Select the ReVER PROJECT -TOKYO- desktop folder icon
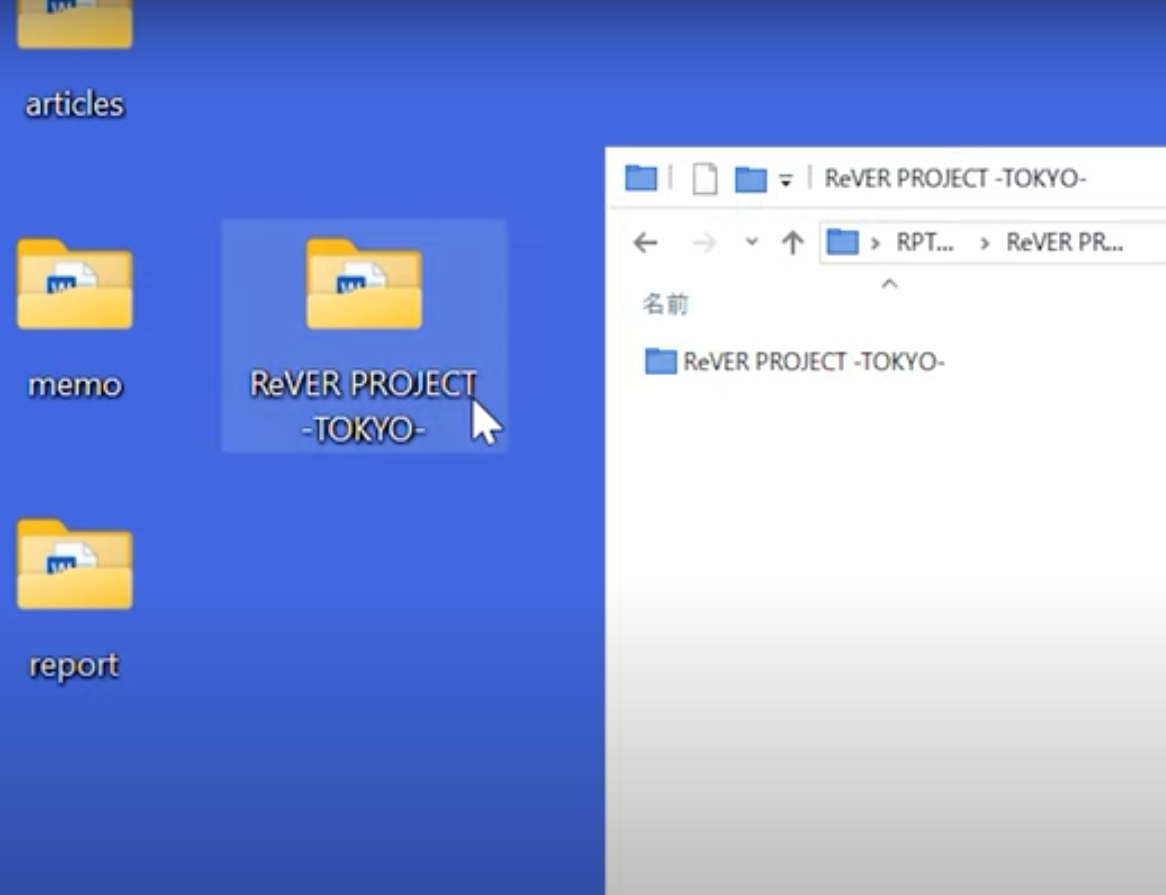 click(363, 287)
